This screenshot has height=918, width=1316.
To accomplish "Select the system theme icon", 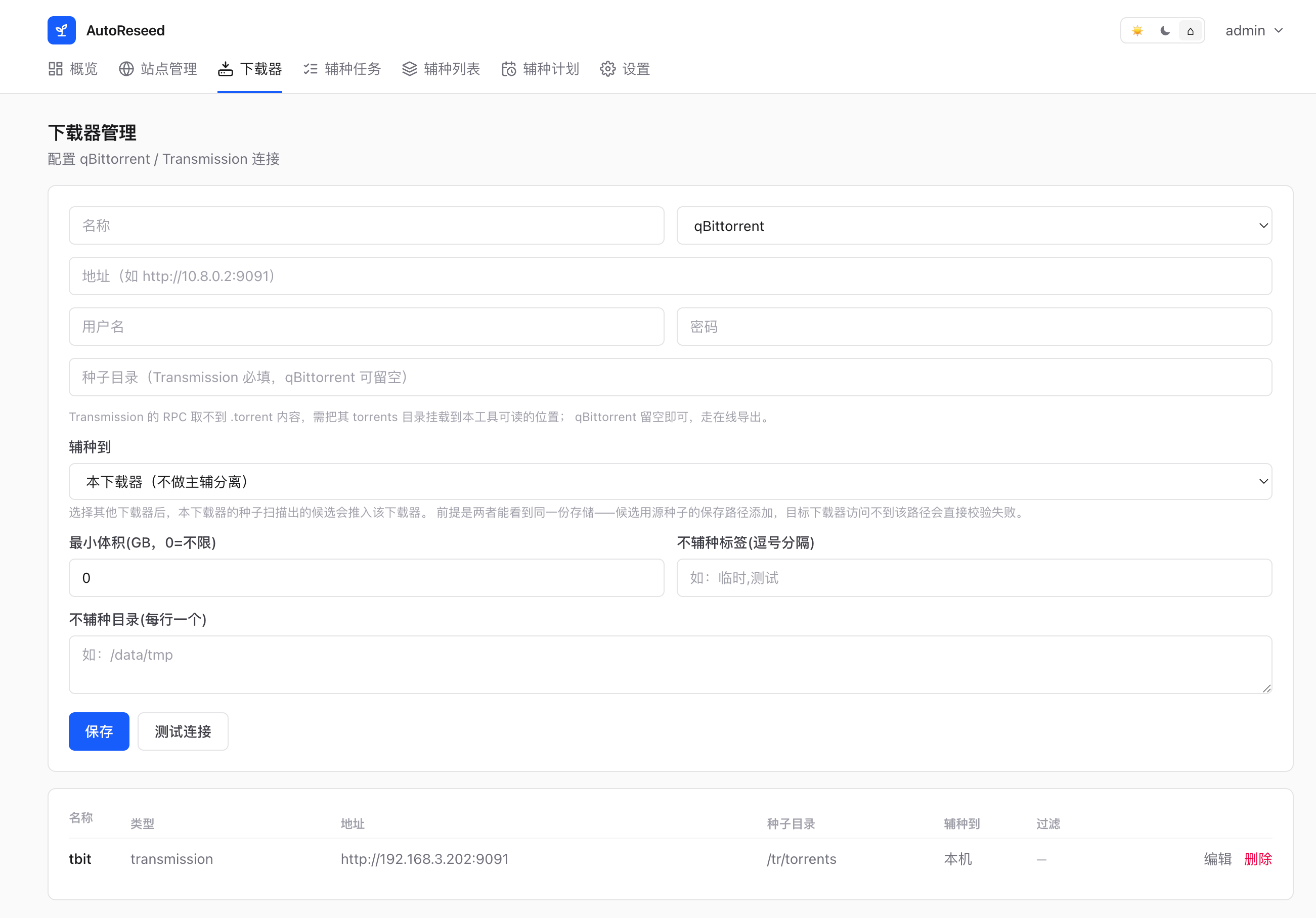I will point(1191,30).
